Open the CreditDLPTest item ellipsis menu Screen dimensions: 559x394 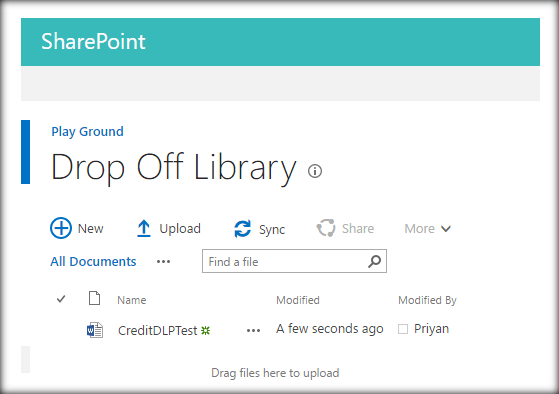[x=253, y=331]
